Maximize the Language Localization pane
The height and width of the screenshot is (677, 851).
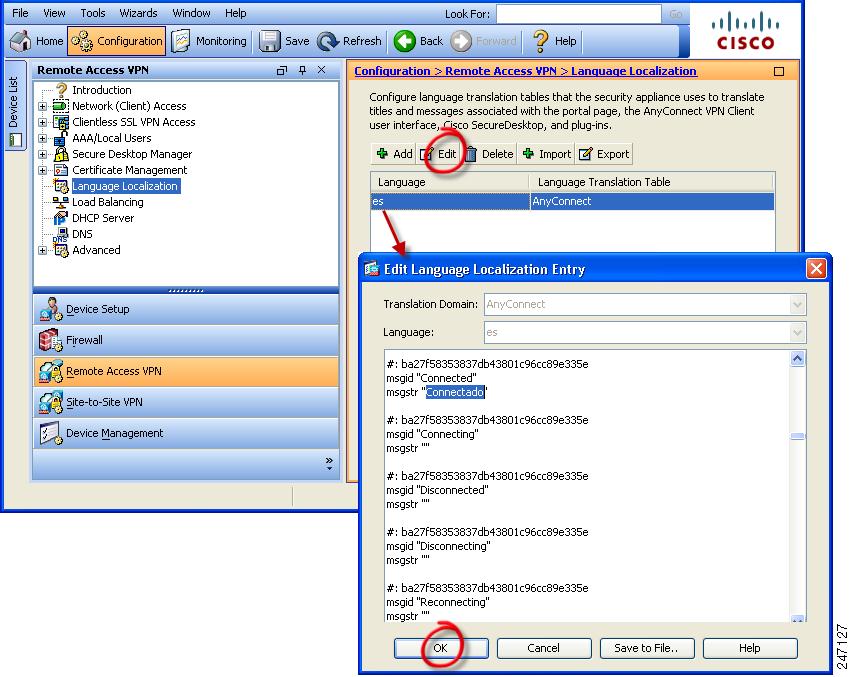[x=779, y=71]
